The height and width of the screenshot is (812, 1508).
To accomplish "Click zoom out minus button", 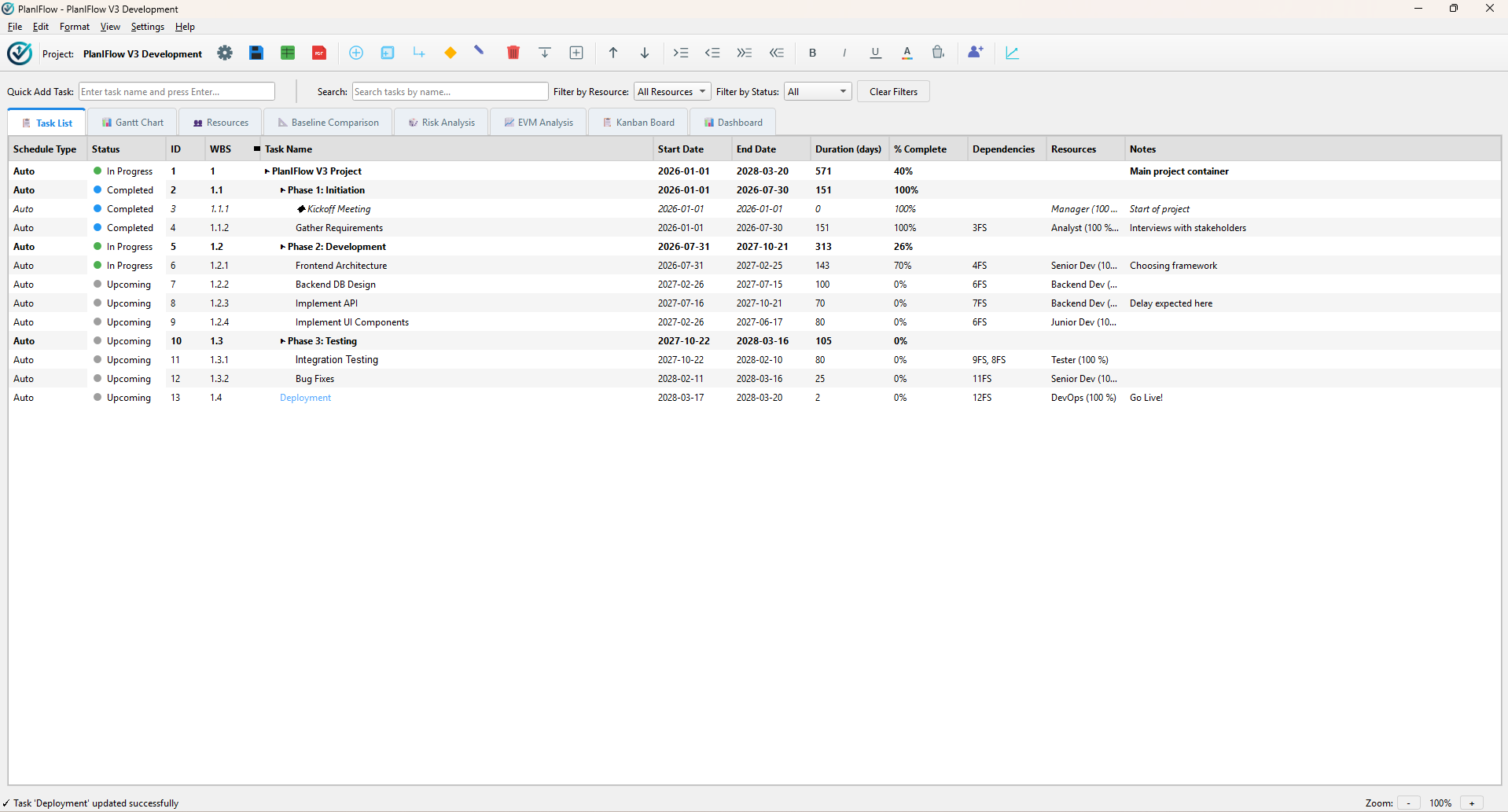I will click(1408, 803).
